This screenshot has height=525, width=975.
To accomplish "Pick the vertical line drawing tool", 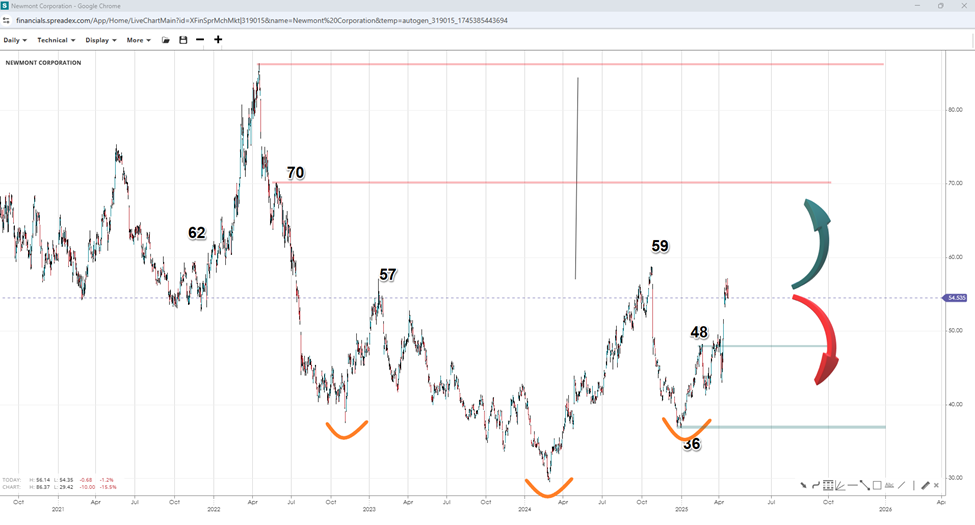I will pyautogui.click(x=914, y=485).
